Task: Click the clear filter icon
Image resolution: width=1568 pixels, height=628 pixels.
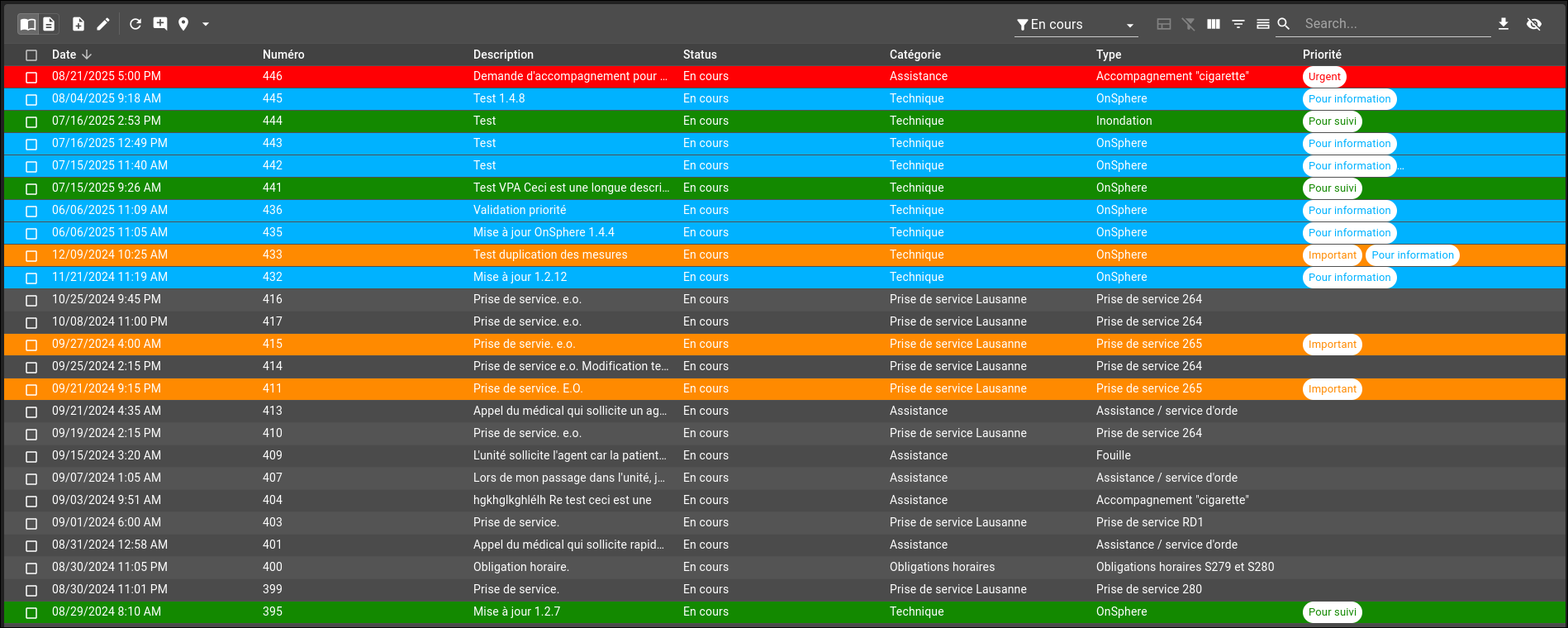Action: pyautogui.click(x=1189, y=24)
